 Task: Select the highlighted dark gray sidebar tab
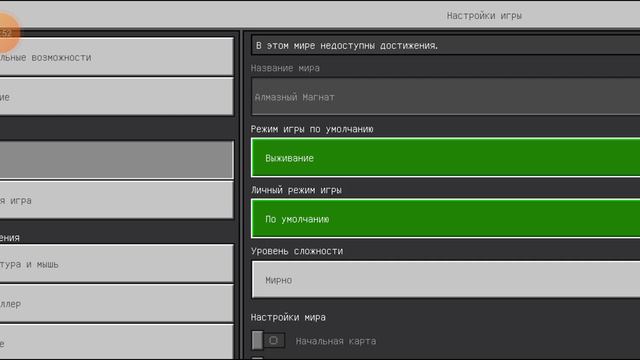pyautogui.click(x=116, y=160)
